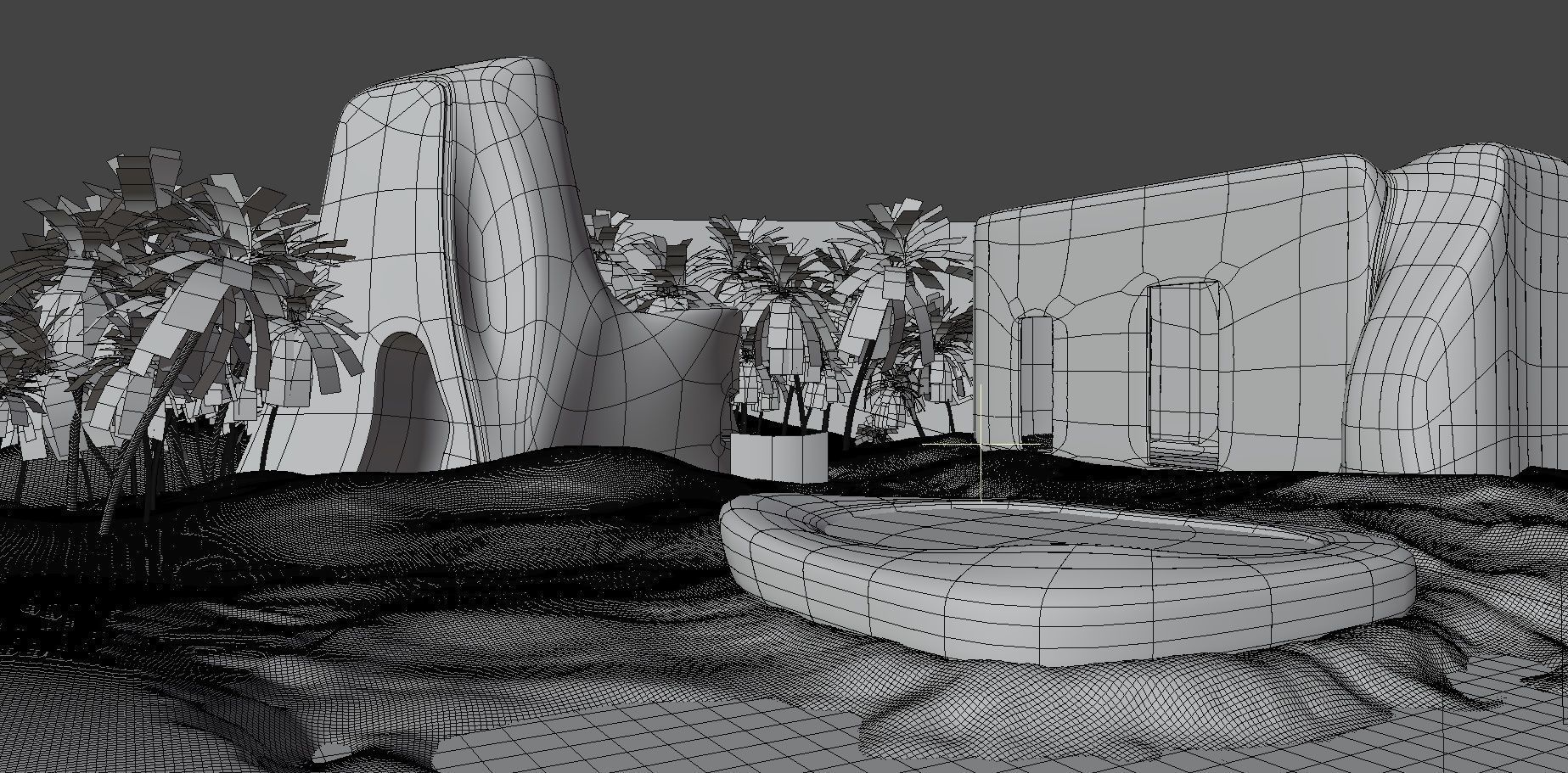Click the wide rectangular doorway on the long building

pyautogui.click(x=1183, y=373)
